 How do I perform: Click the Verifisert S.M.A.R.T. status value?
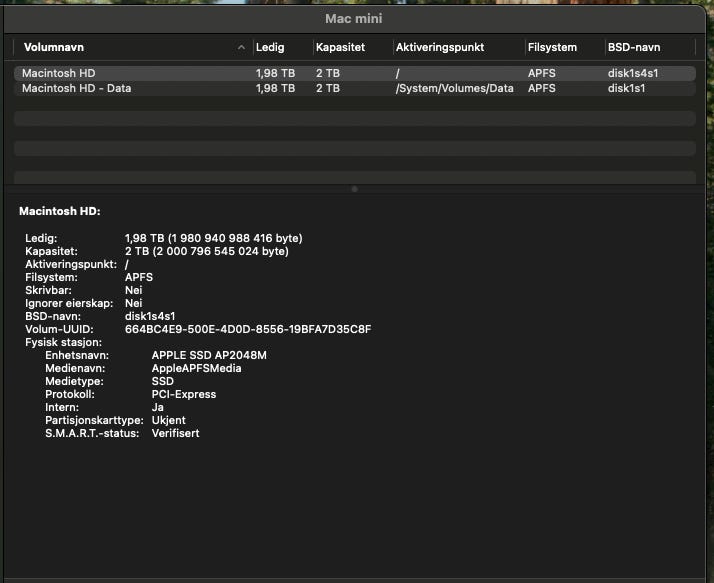(175, 434)
